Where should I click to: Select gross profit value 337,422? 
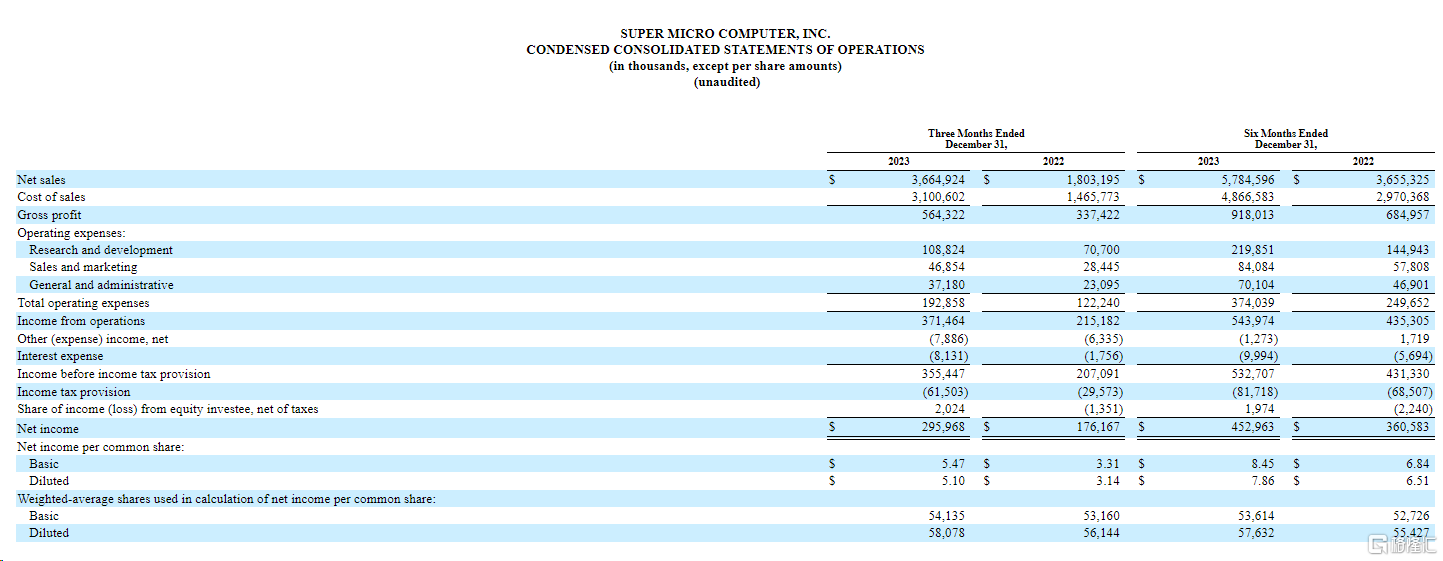coord(1098,215)
